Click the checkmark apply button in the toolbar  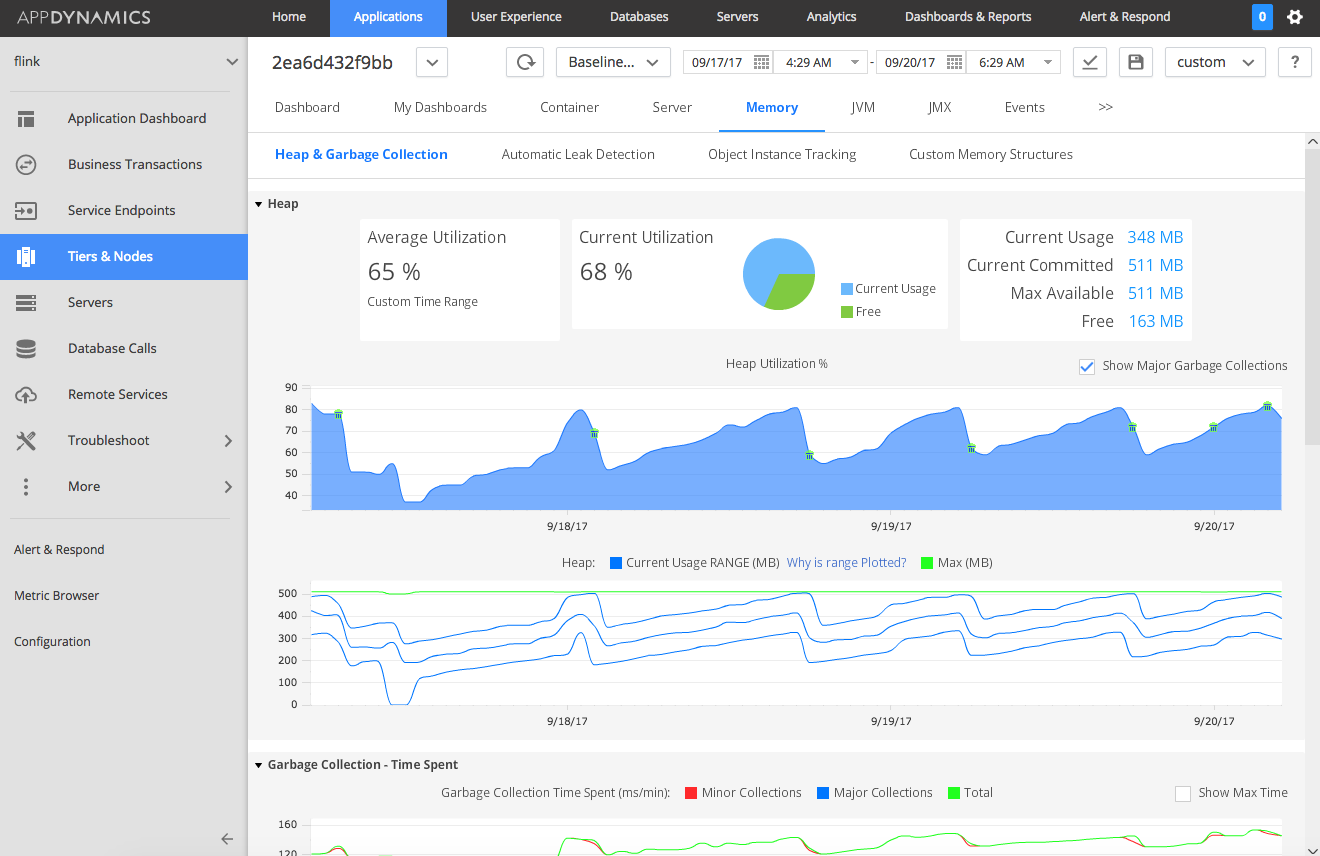(x=1090, y=62)
